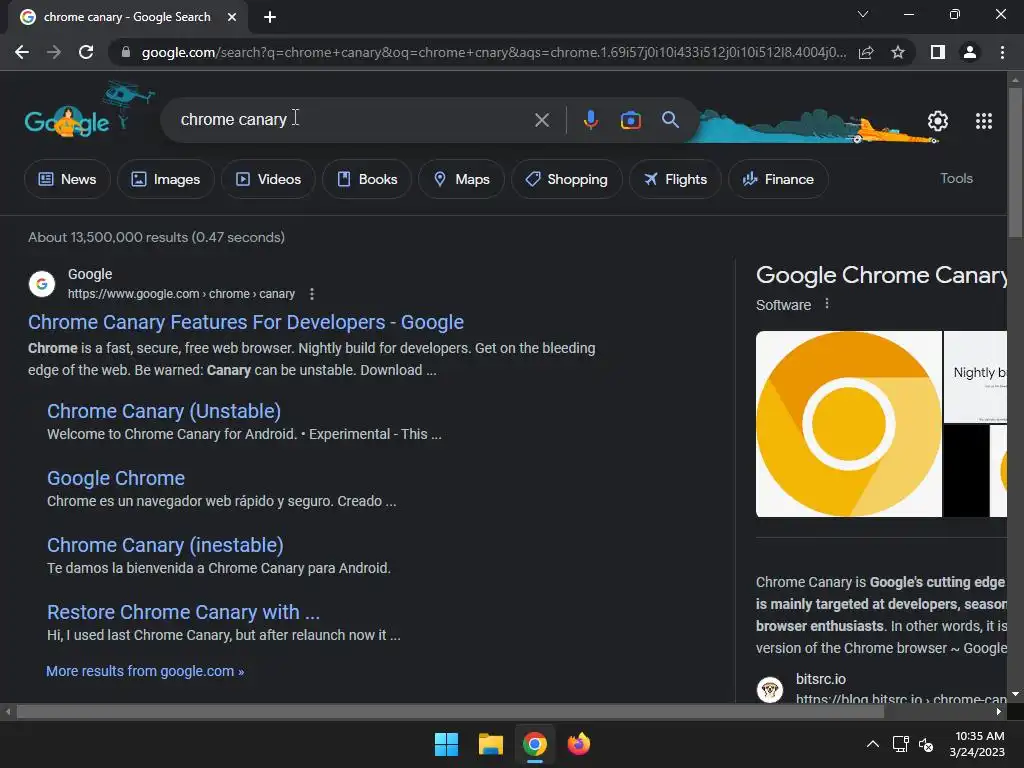Open the clock showing 10:35 AM
1024x768 pixels.
tap(977, 744)
